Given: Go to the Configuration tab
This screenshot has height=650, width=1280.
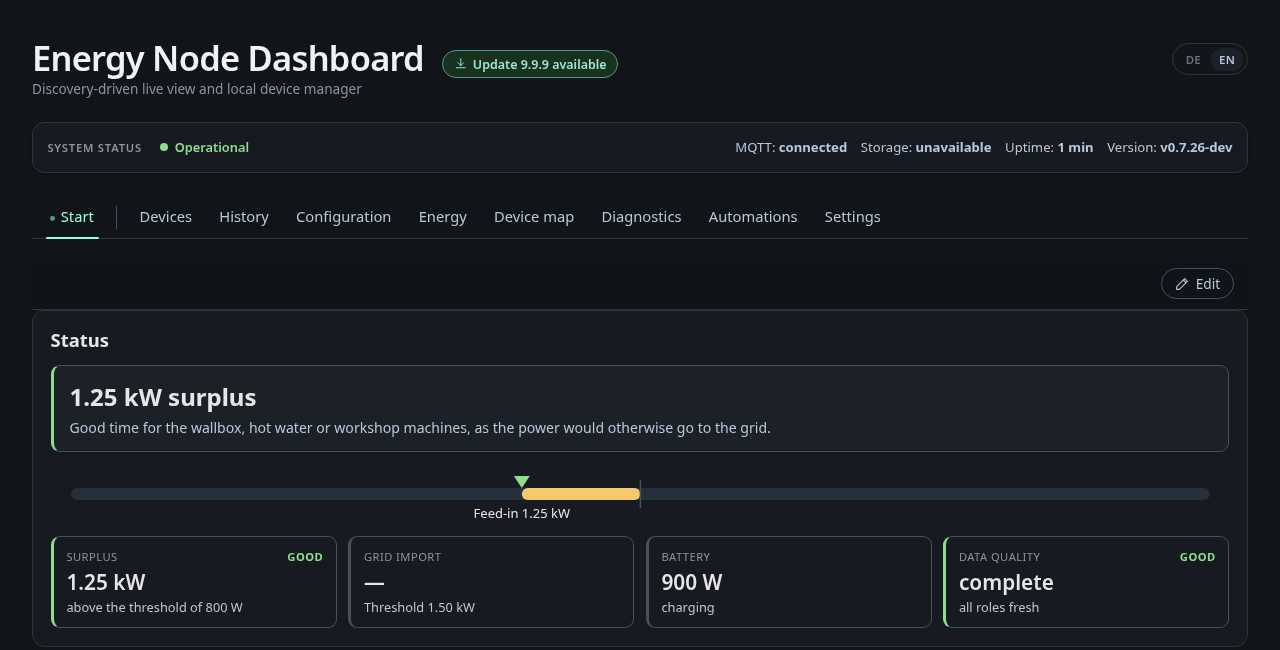Looking at the screenshot, I should coord(343,217).
